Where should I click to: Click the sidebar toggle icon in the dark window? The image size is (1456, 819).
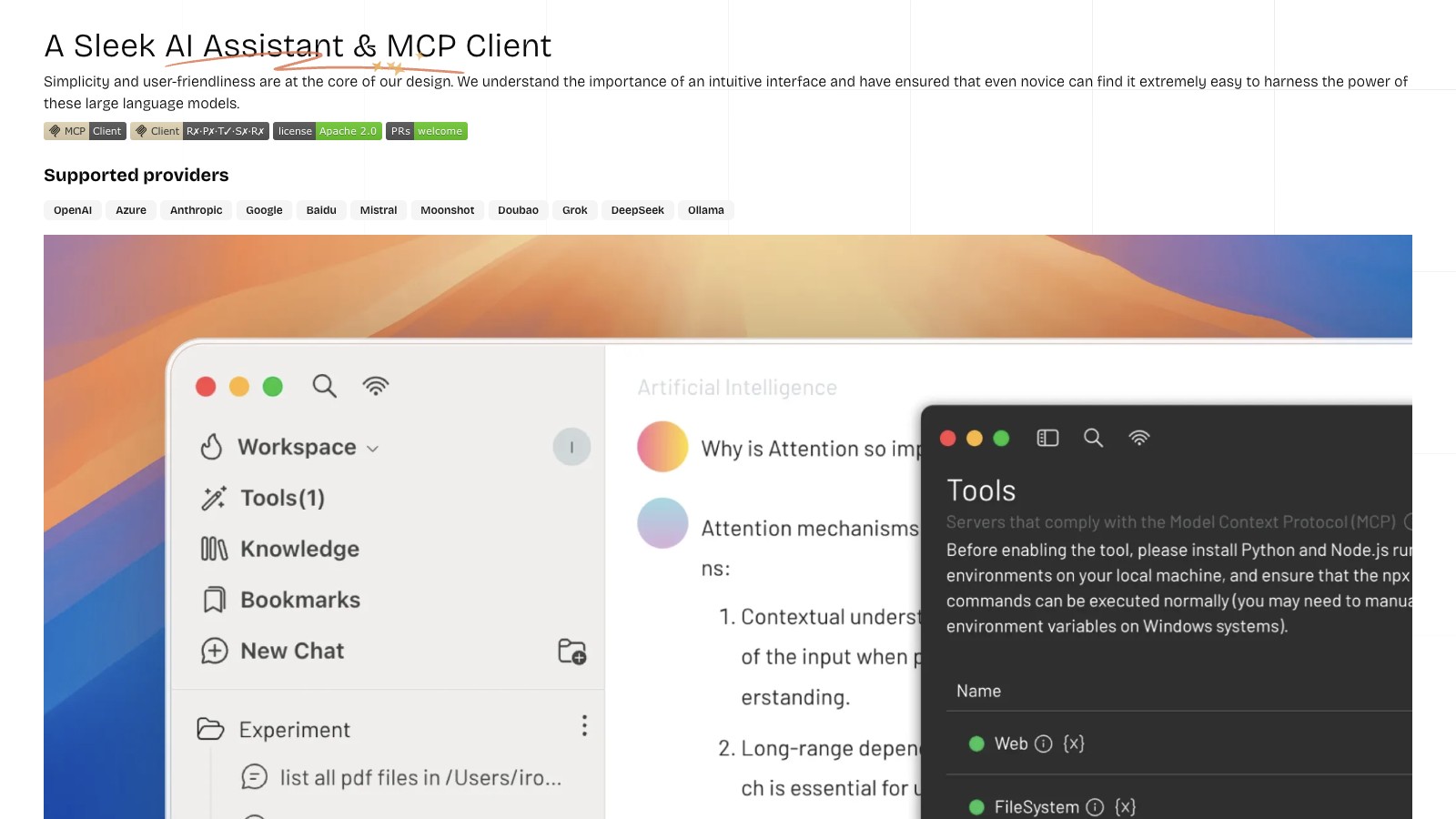point(1047,439)
